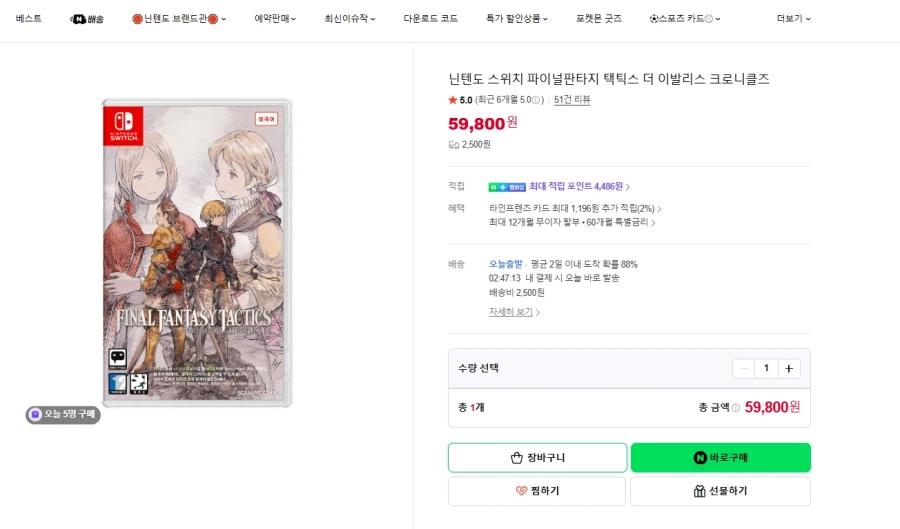Click the info icon beside 최근 6개월 5.0

[536, 100]
